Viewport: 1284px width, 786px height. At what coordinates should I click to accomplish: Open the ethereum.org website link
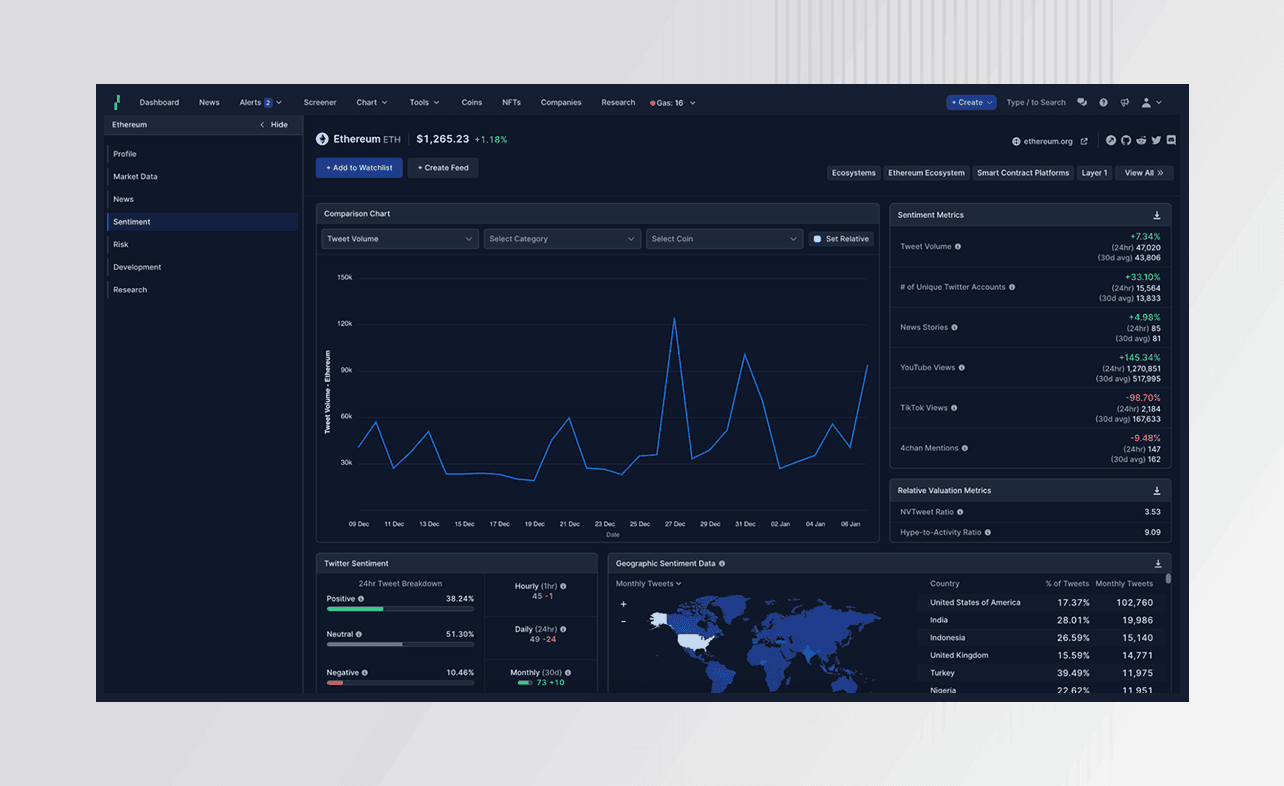click(x=1048, y=142)
